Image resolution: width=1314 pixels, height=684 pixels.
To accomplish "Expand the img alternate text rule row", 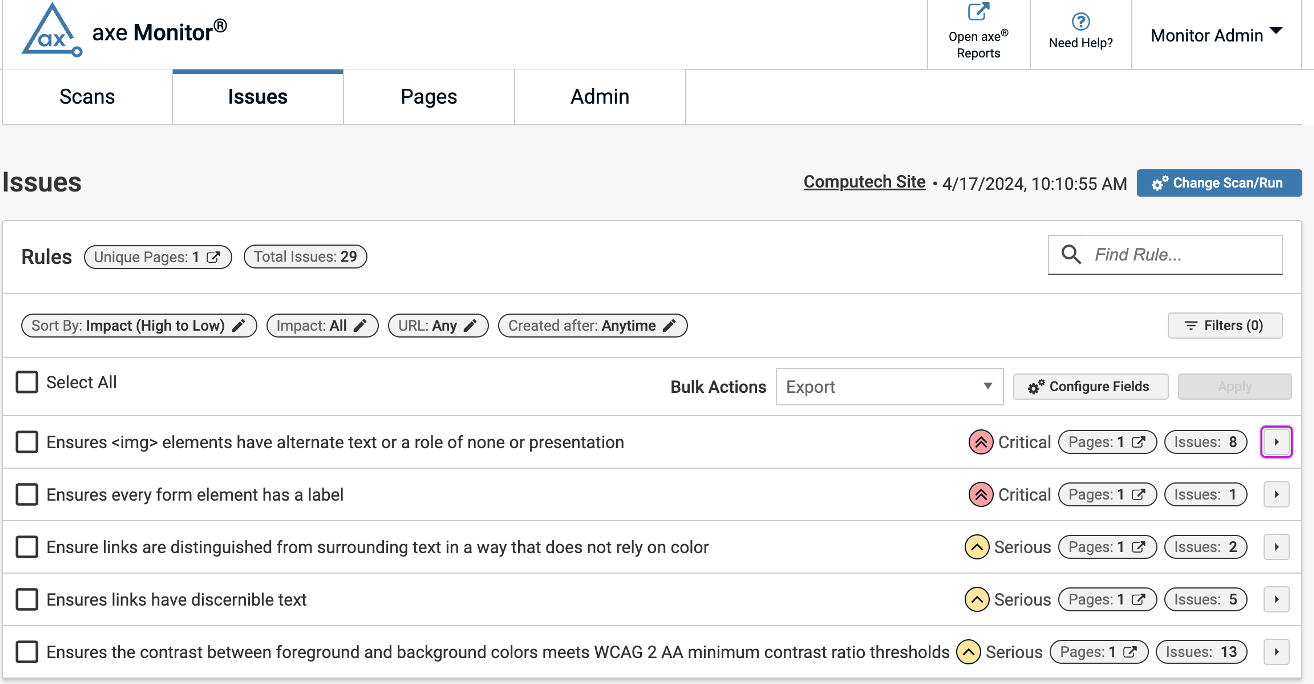I will pyautogui.click(x=1277, y=442).
